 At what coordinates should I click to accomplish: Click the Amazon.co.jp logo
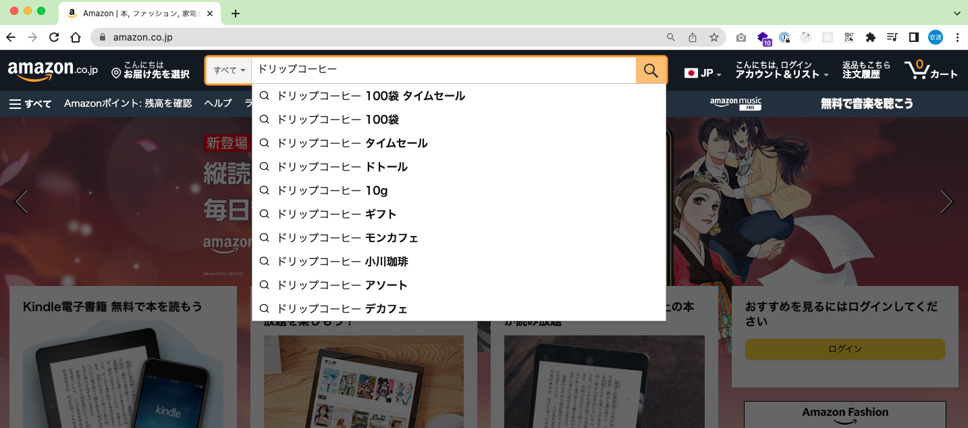pyautogui.click(x=52, y=70)
